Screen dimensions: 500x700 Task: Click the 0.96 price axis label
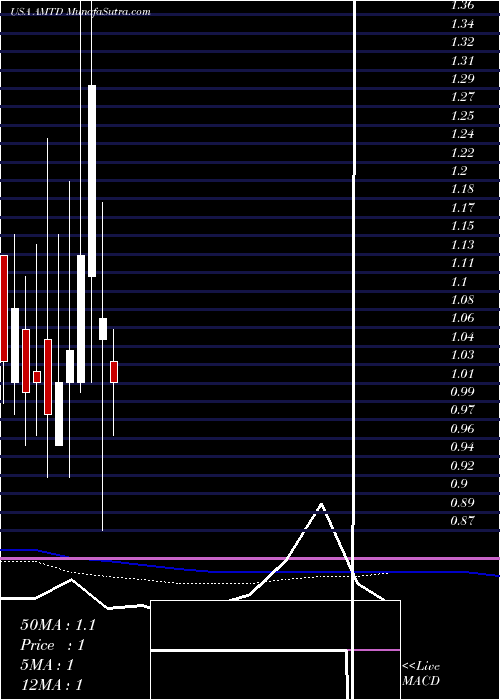(x=462, y=429)
